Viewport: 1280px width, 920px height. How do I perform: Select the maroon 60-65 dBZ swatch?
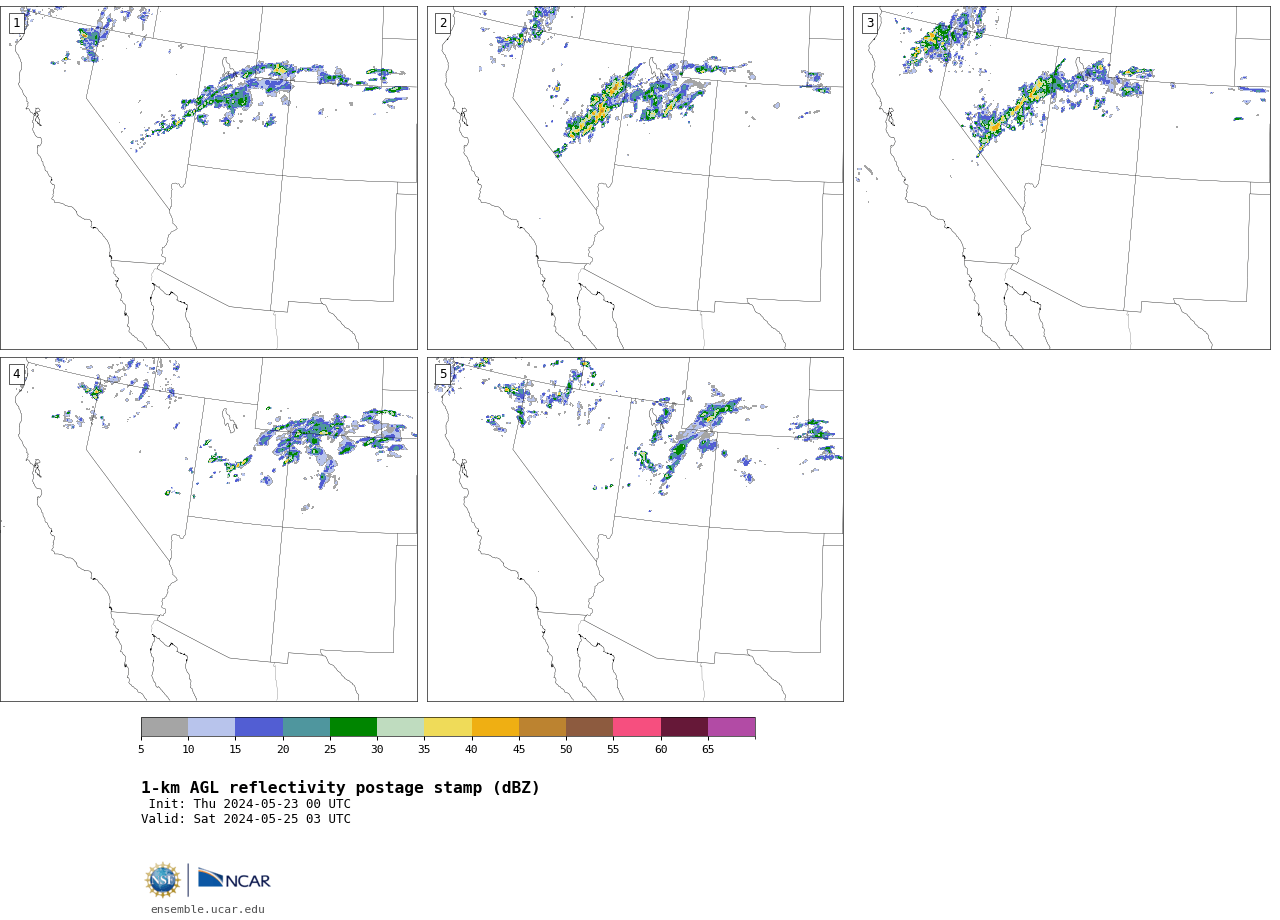684,727
